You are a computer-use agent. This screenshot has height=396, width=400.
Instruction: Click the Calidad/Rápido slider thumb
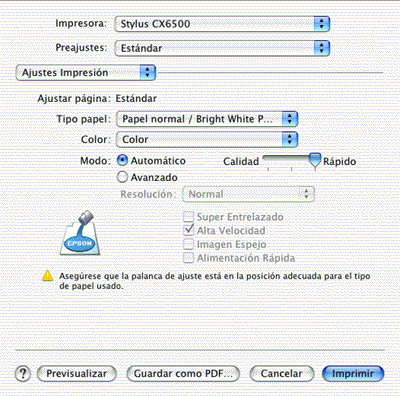(x=315, y=161)
